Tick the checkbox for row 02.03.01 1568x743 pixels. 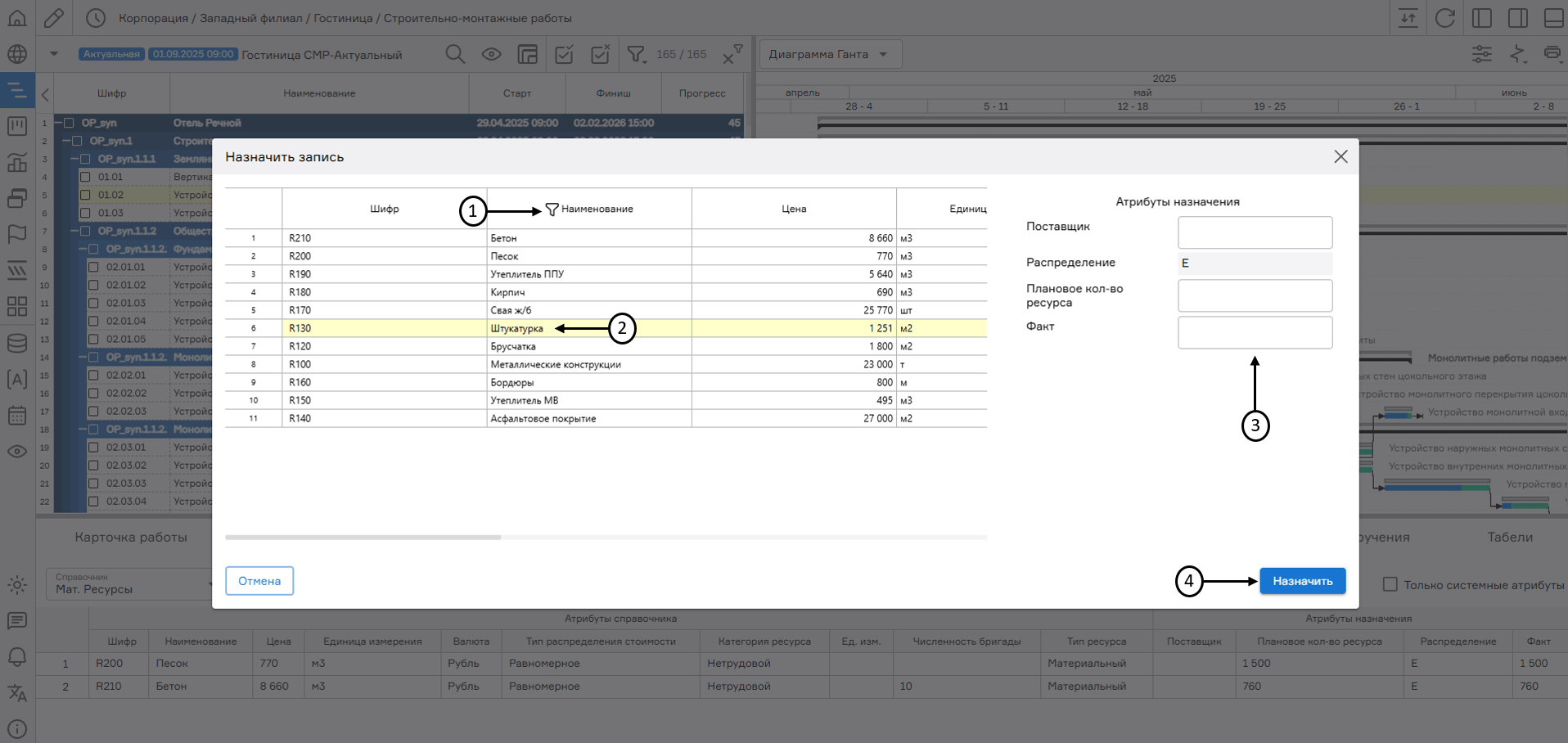pos(93,448)
